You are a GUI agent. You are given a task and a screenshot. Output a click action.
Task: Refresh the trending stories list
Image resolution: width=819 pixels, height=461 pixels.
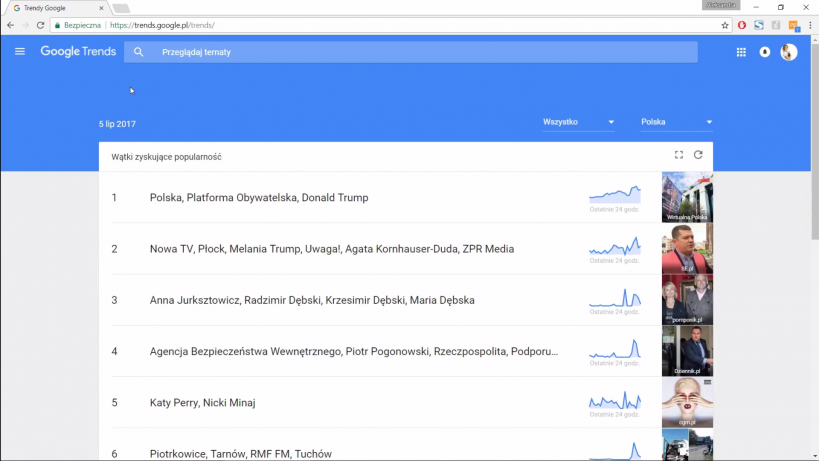698,155
